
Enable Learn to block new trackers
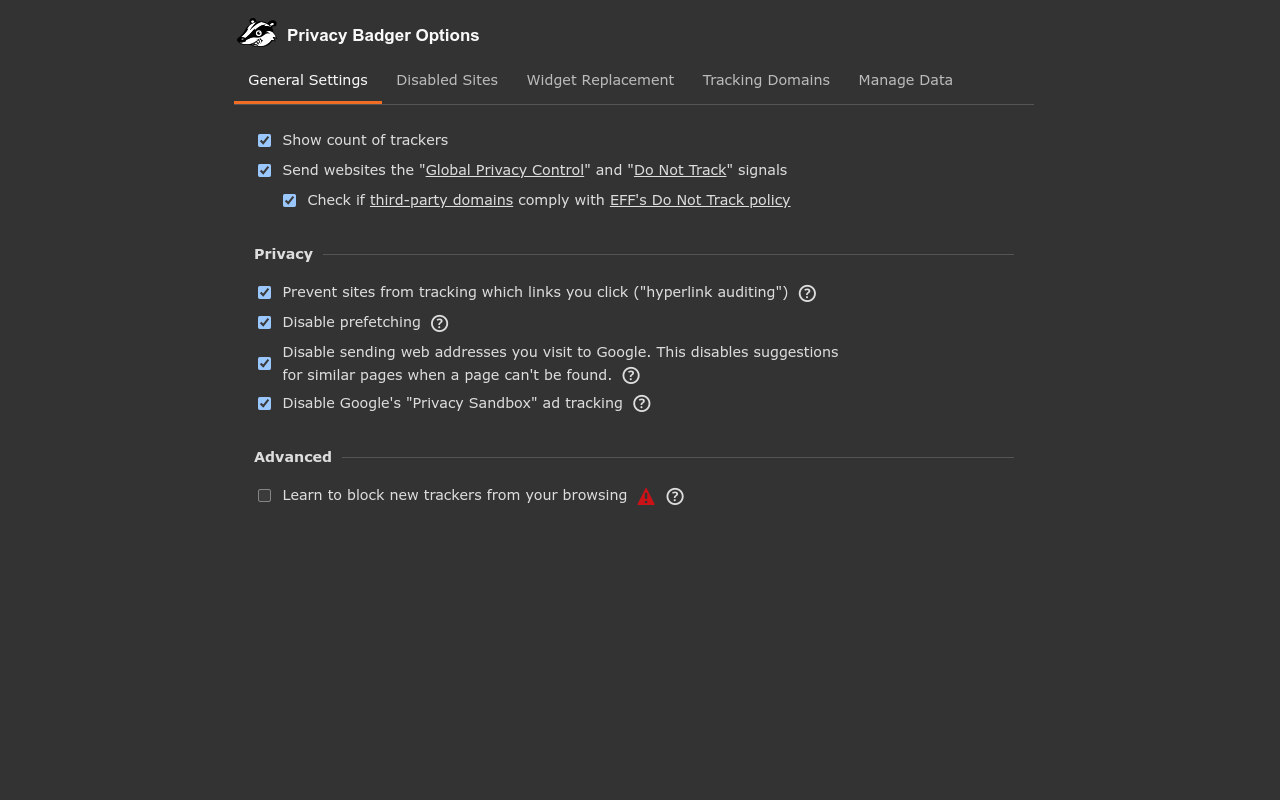(x=264, y=496)
